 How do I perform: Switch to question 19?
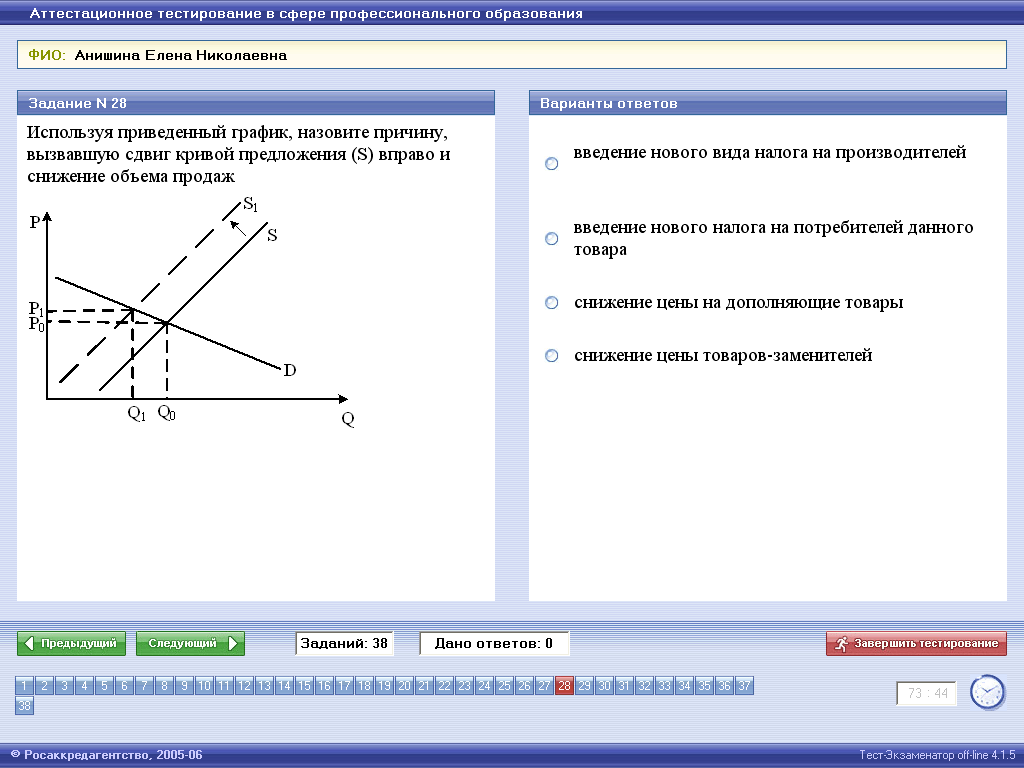pos(384,686)
